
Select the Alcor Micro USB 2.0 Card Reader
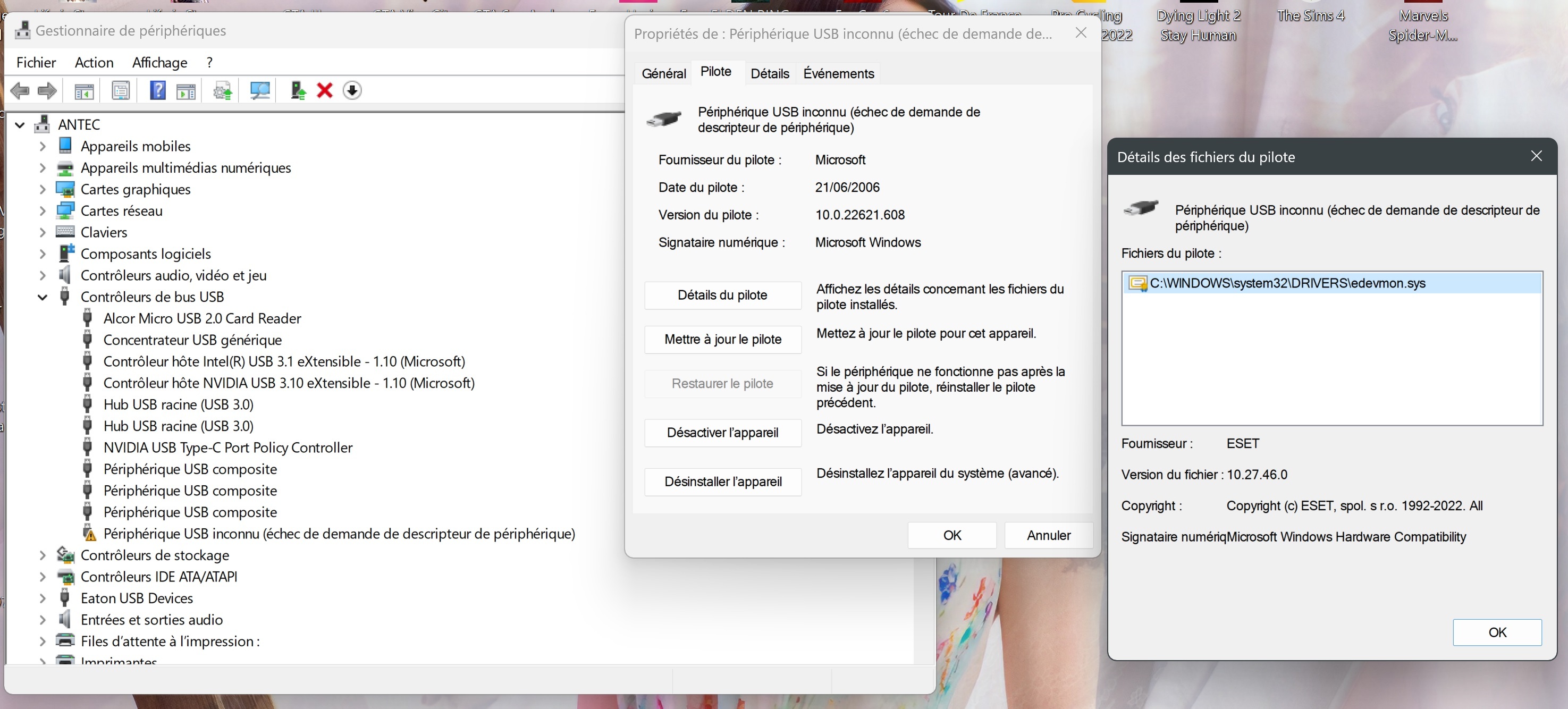point(202,318)
